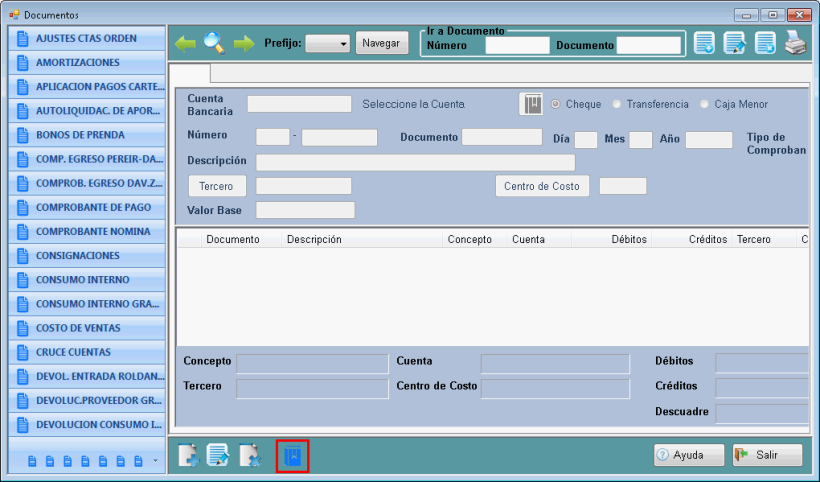The width and height of the screenshot is (820, 482).
Task: Click the printer icon
Action: (794, 43)
